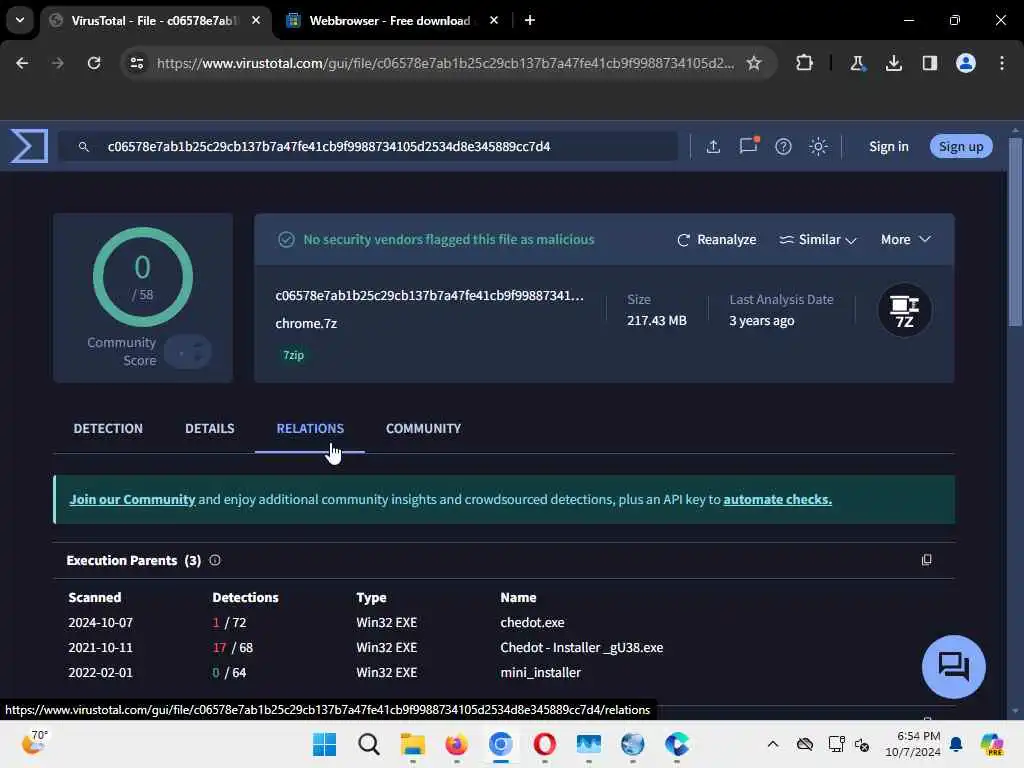Expand the Similar dropdown
The image size is (1024, 768).
[x=818, y=240]
